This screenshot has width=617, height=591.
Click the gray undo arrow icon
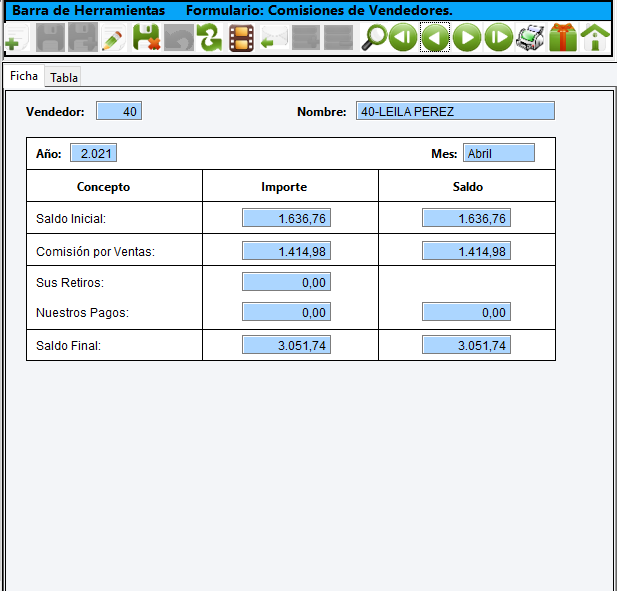(x=179, y=38)
